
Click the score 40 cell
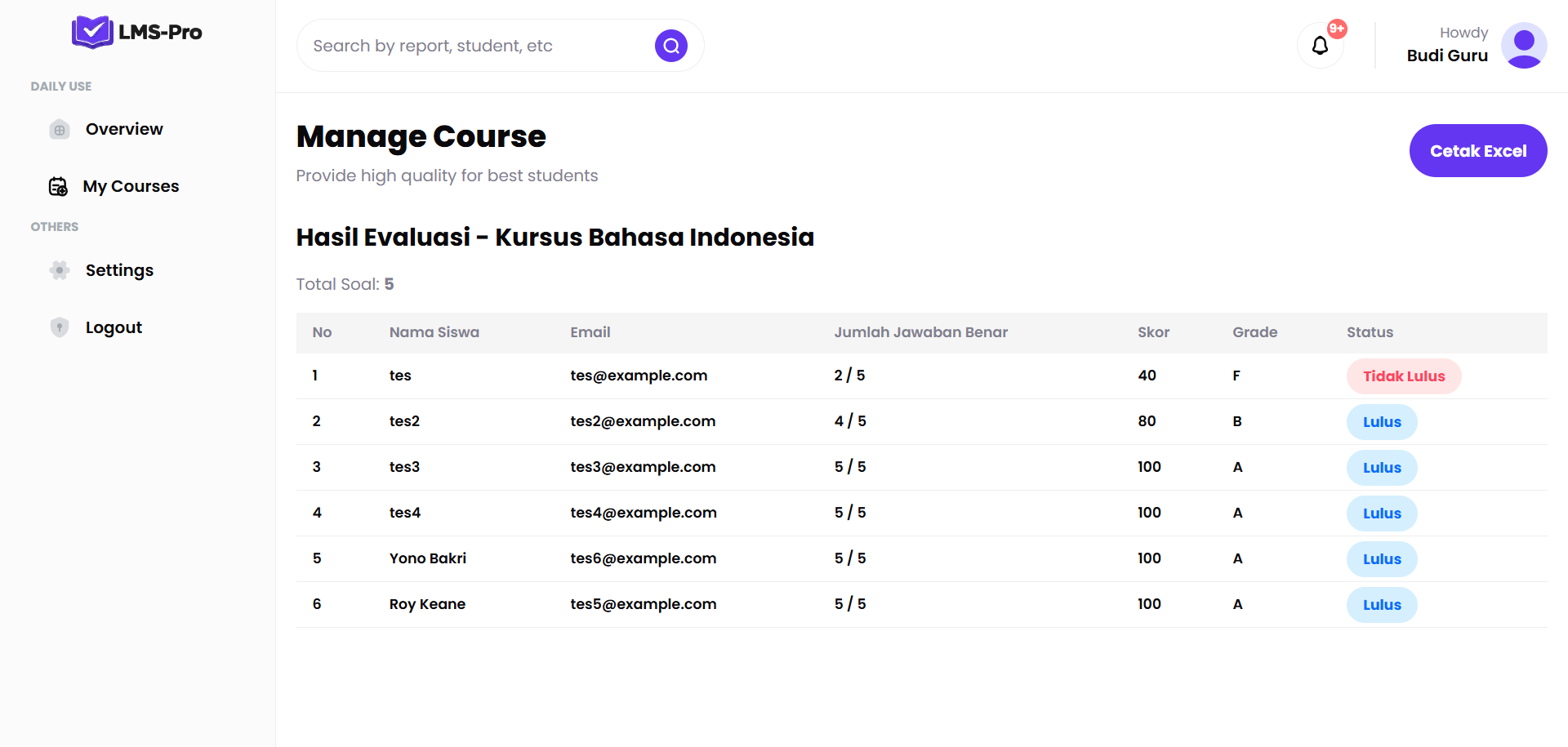(x=1147, y=376)
